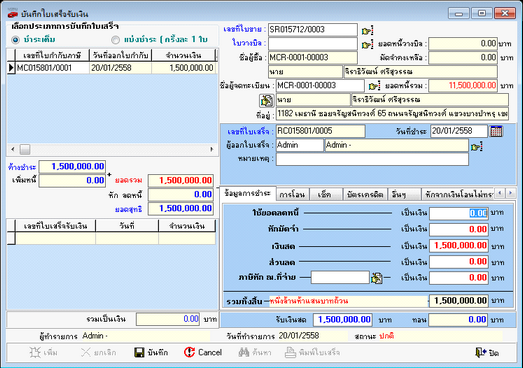
Task: Click the invoice amount cell 1,500,000.00
Action: [x=184, y=68]
